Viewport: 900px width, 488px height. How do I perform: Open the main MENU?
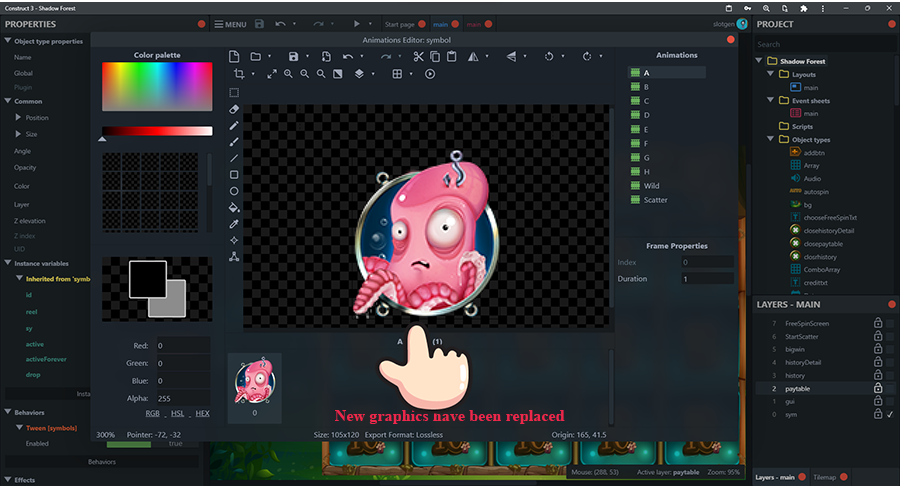[230, 24]
